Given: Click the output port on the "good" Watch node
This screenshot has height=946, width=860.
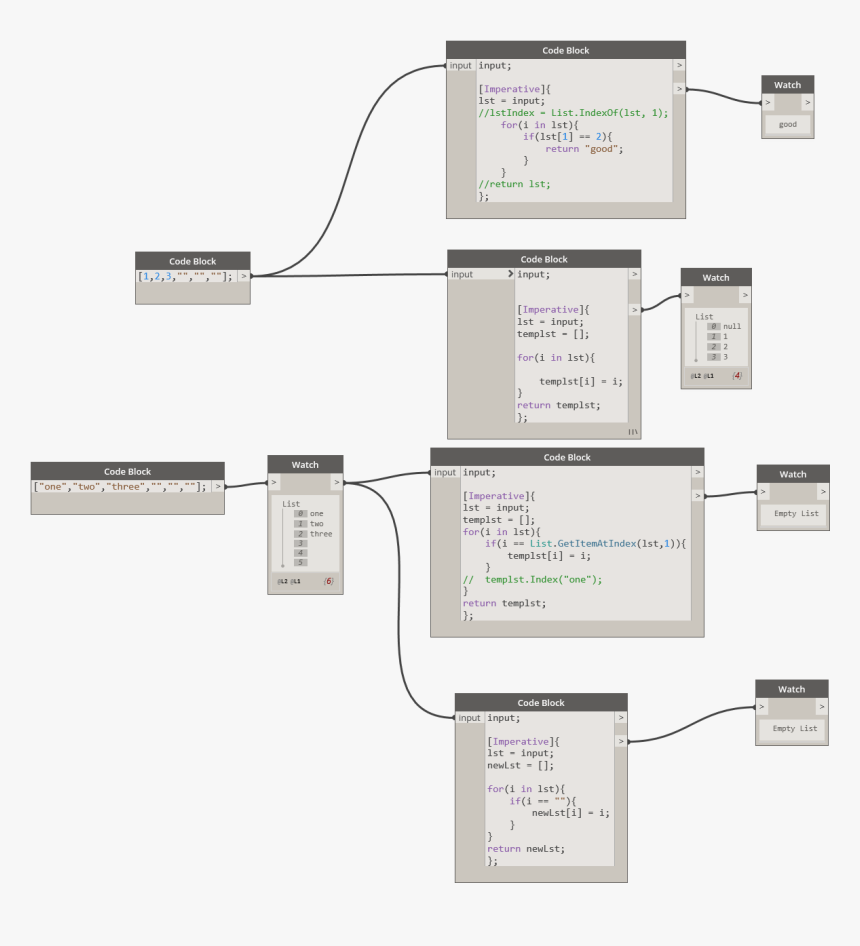Looking at the screenshot, I should click(x=810, y=101).
